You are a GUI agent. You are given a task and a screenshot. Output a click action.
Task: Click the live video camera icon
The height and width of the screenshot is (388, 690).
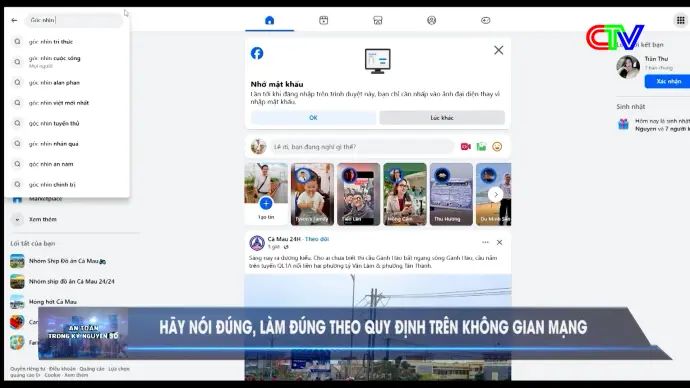click(x=466, y=146)
